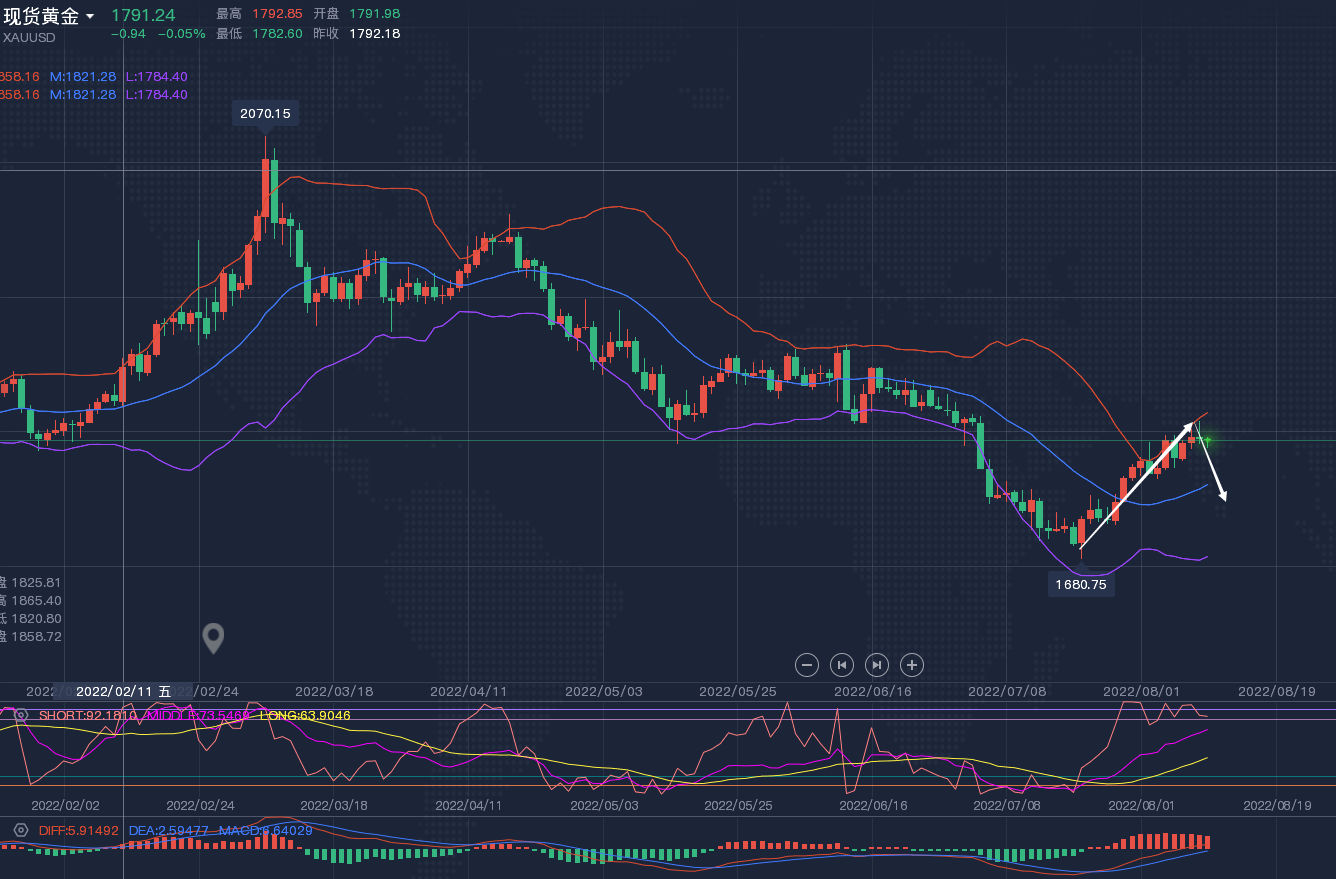The image size is (1336, 879).
Task: Click the XAUUSD ticker code
Action: 29,37
